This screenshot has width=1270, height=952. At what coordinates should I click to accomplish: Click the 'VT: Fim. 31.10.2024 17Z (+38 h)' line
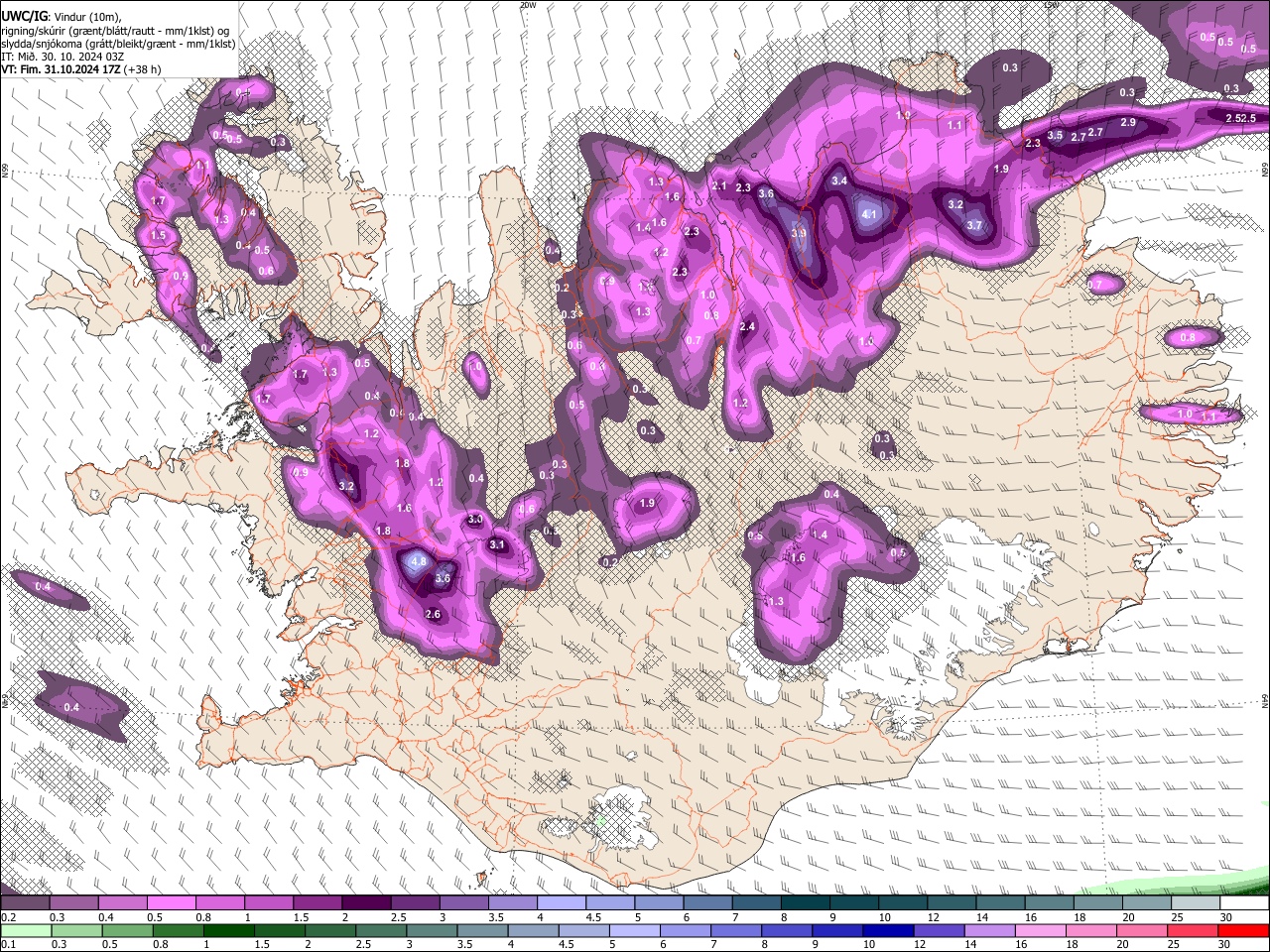[x=81, y=69]
